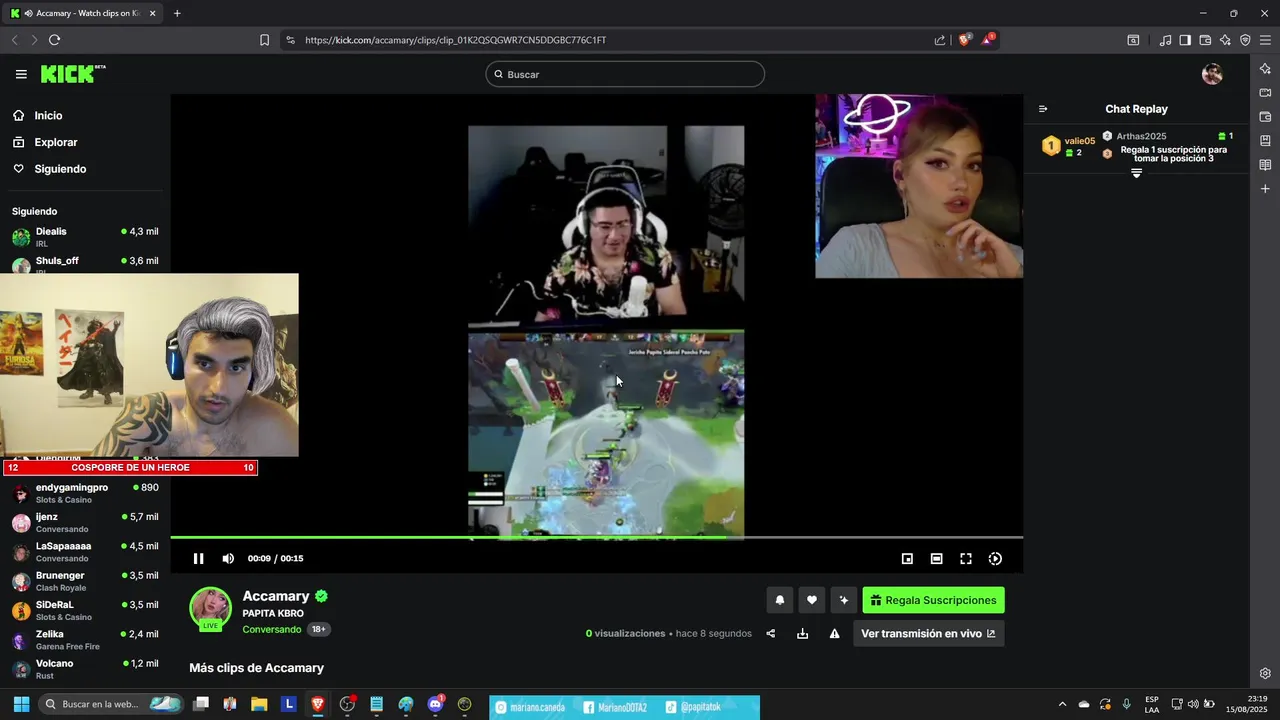Expand gift leaderboard with down chevron
Image resolution: width=1280 pixels, height=720 pixels.
tap(1136, 173)
